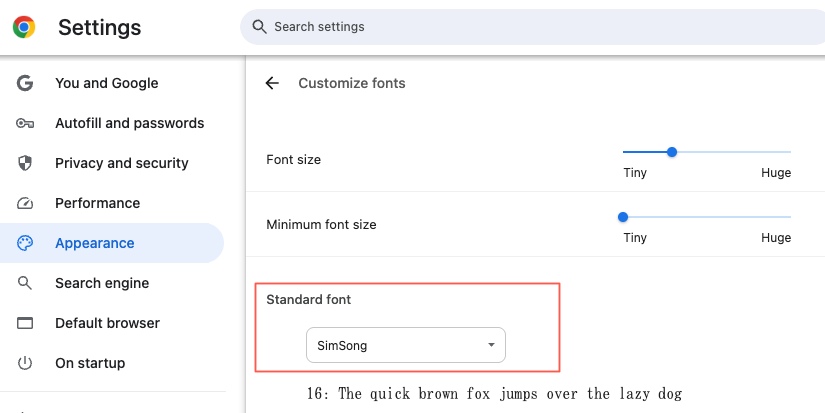Click the Performance gauge icon
Screen dimensions: 825x413
pyautogui.click(x=25, y=203)
